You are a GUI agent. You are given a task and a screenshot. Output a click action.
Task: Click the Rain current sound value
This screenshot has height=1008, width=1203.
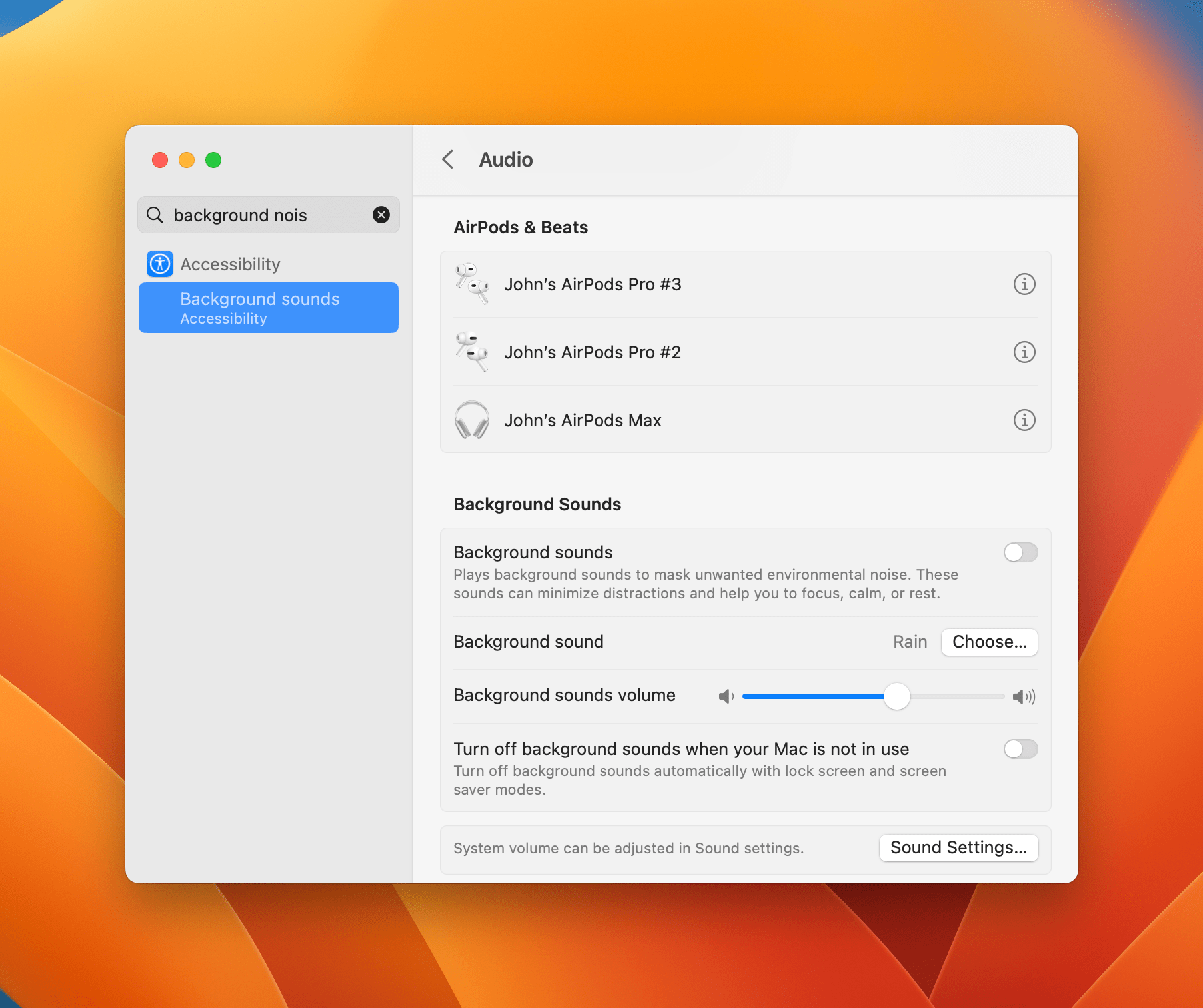click(x=910, y=642)
